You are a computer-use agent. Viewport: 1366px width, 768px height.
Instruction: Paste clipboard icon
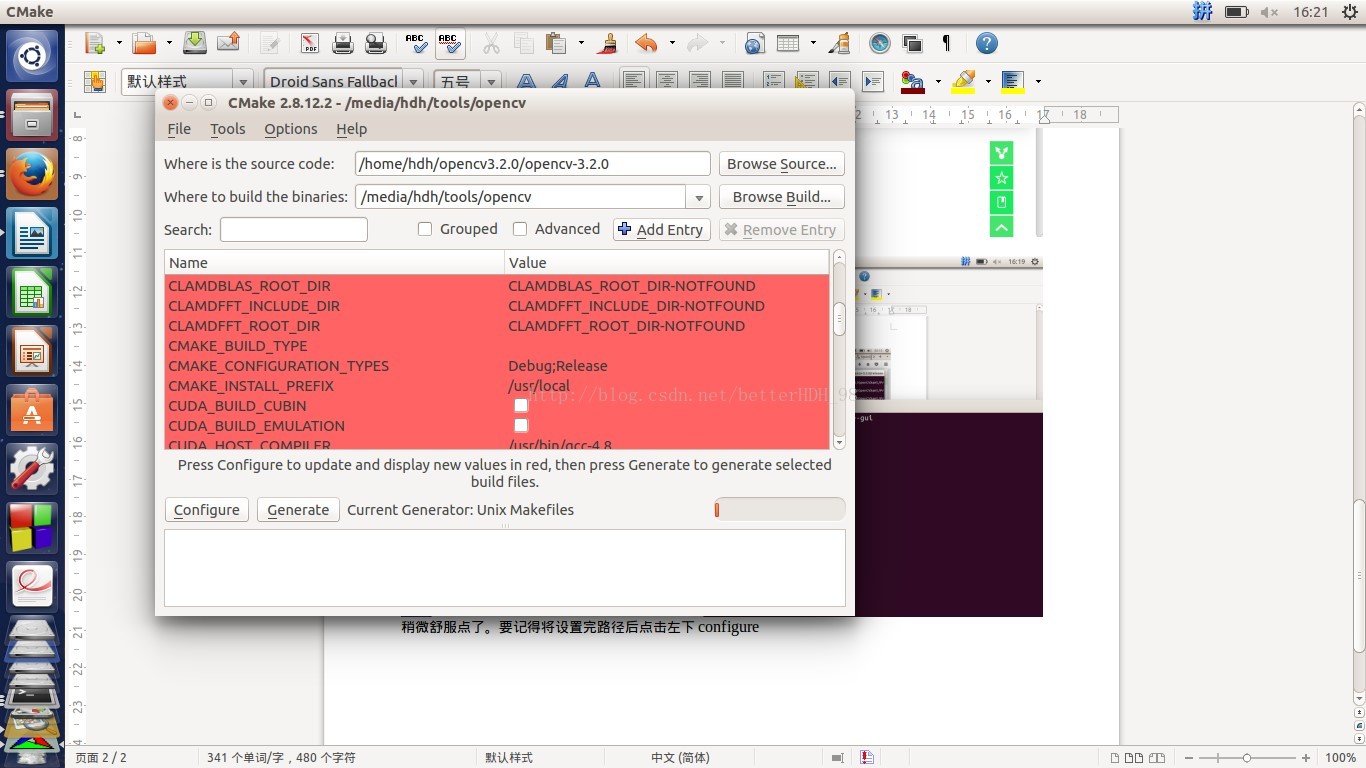coord(556,43)
